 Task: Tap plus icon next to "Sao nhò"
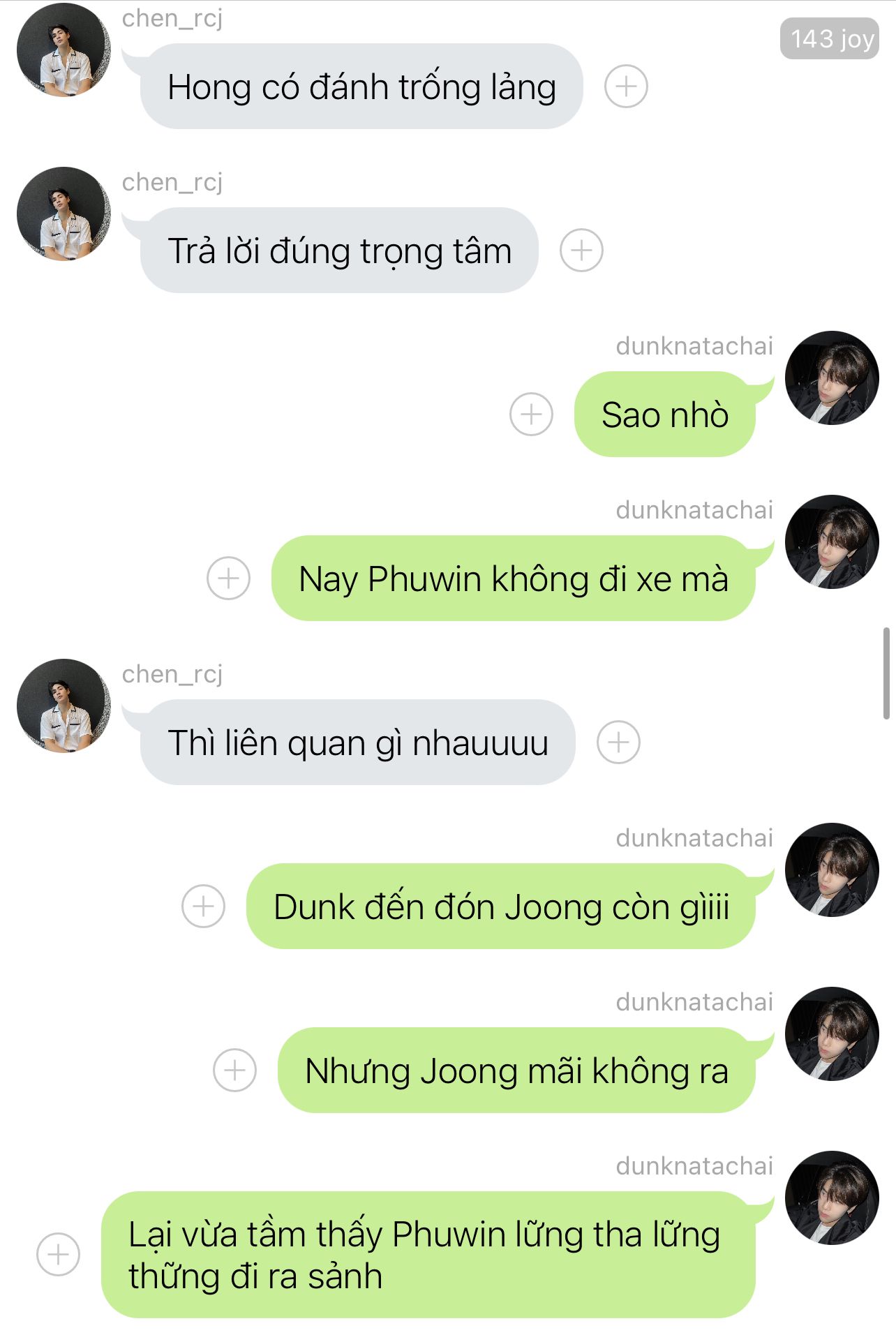(x=531, y=415)
